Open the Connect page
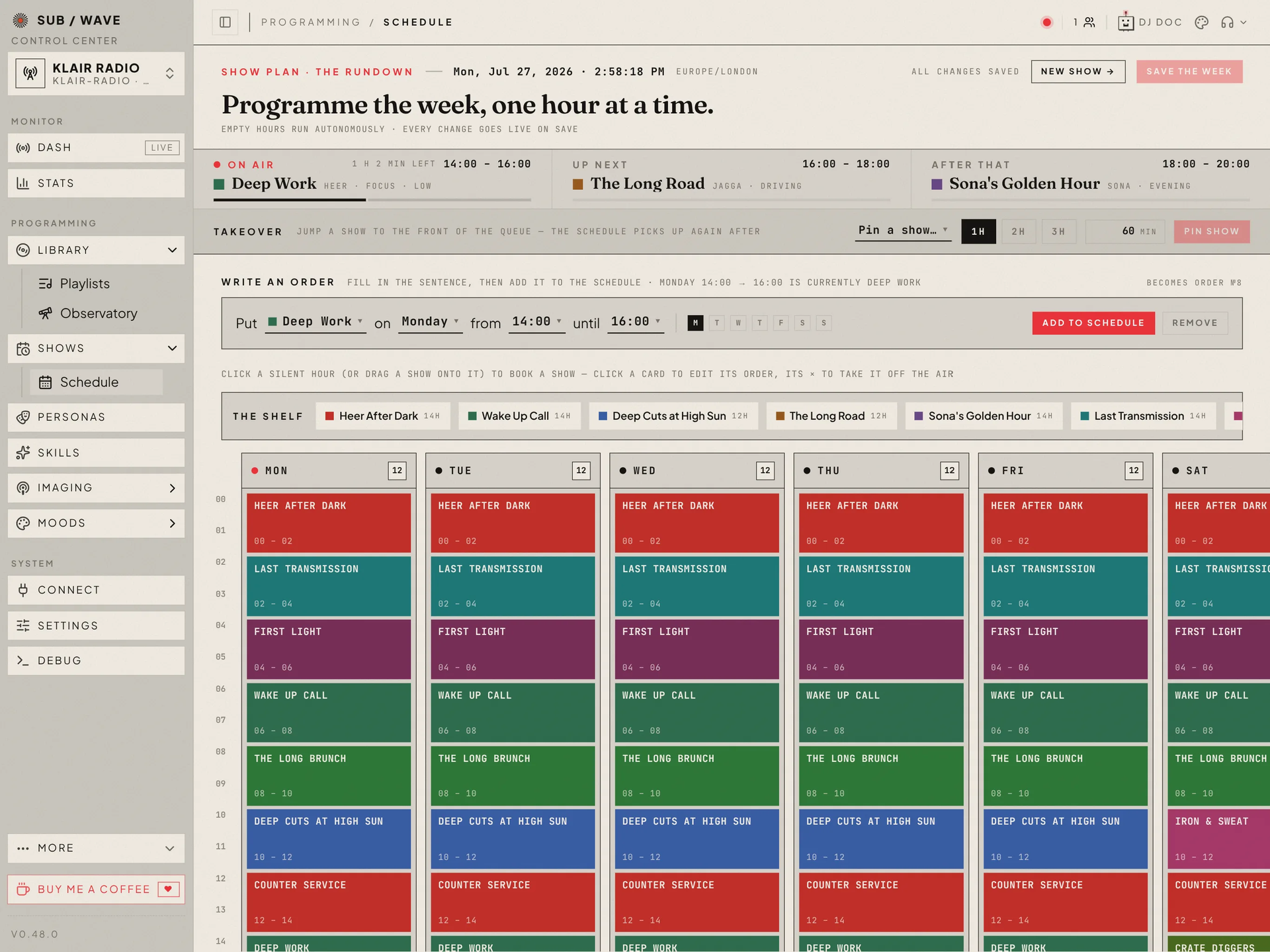 96,590
